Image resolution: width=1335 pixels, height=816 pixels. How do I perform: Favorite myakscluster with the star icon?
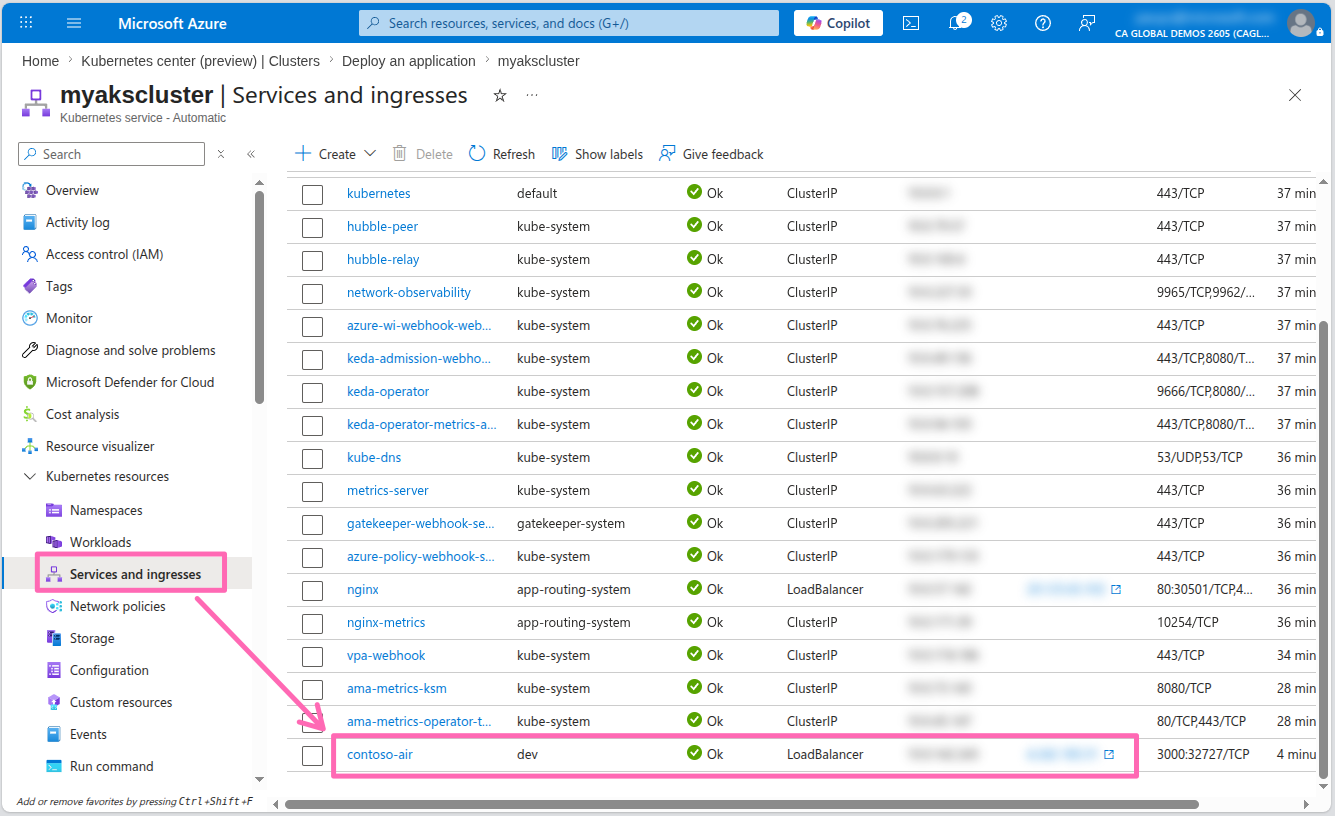point(500,95)
